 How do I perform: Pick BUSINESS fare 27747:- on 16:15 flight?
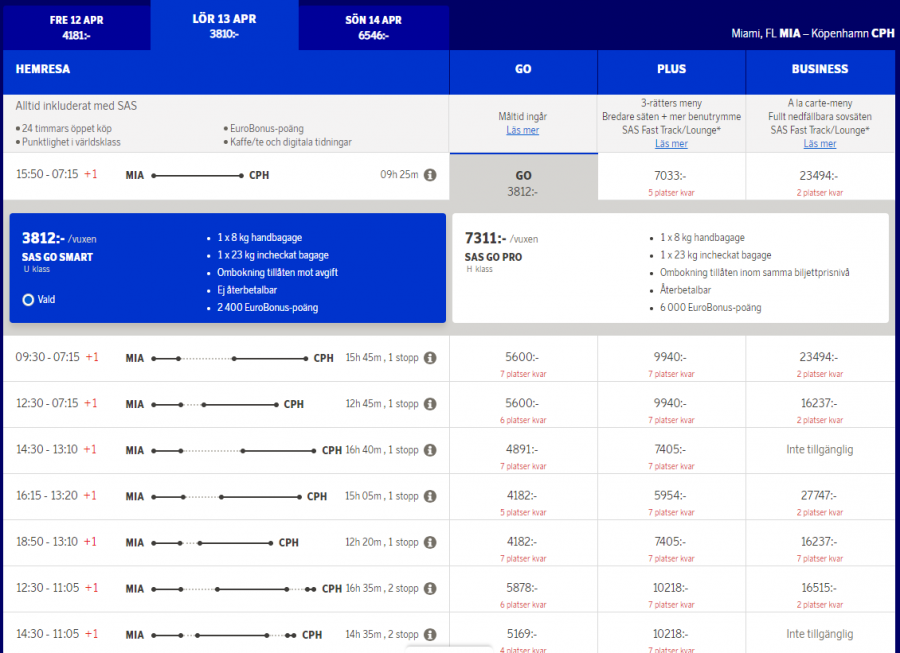pyautogui.click(x=819, y=496)
